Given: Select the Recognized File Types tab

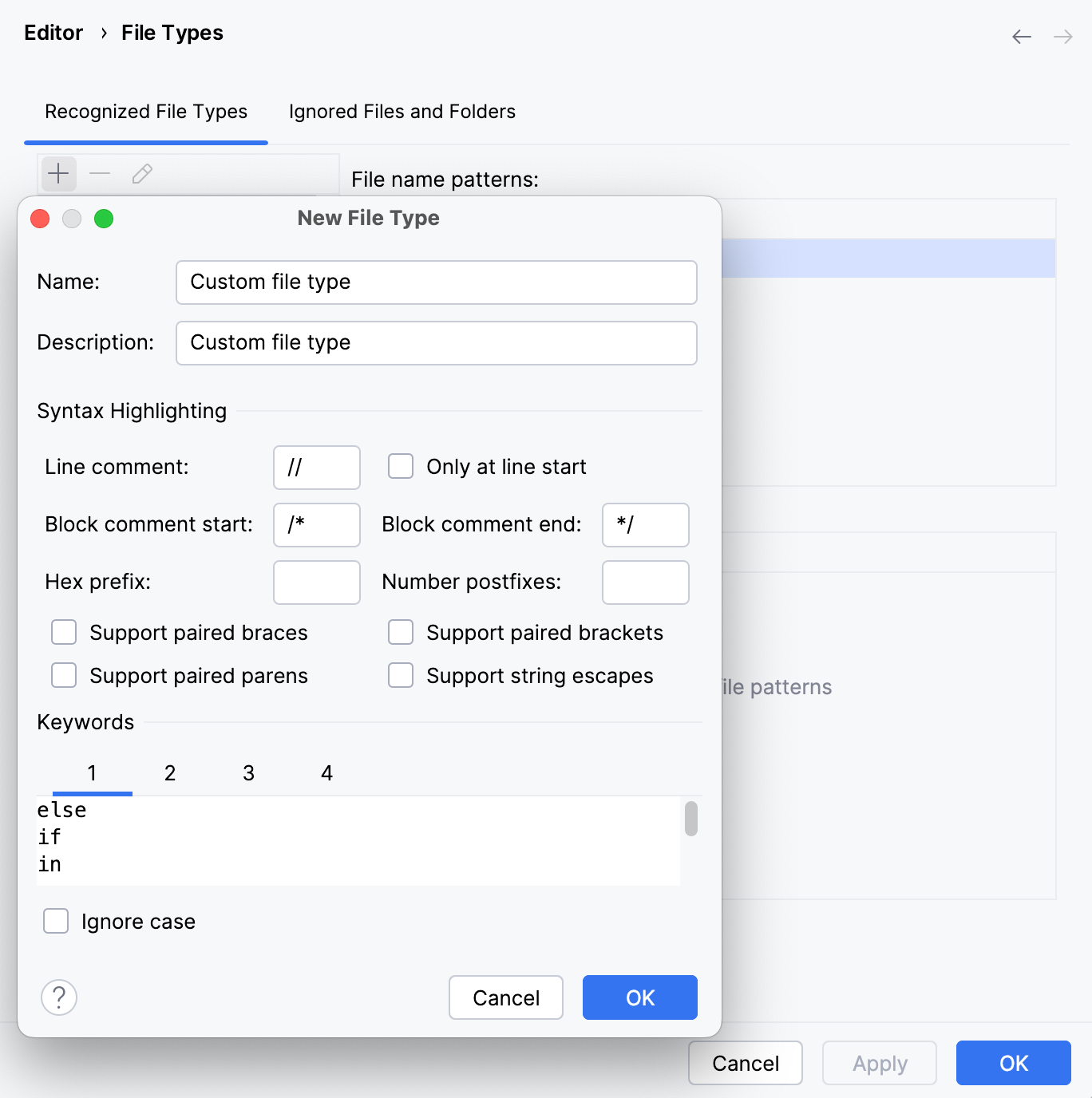Looking at the screenshot, I should tap(146, 112).
